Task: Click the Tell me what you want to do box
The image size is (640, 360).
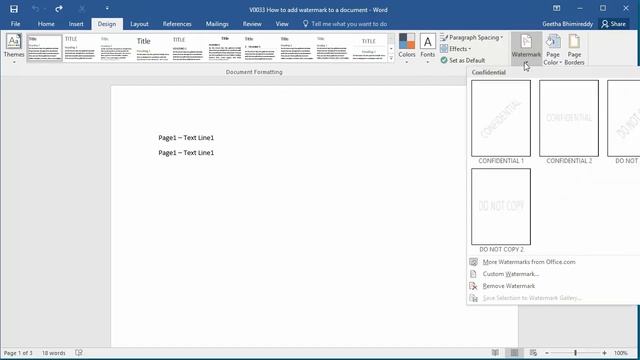Action: pyautogui.click(x=345, y=24)
